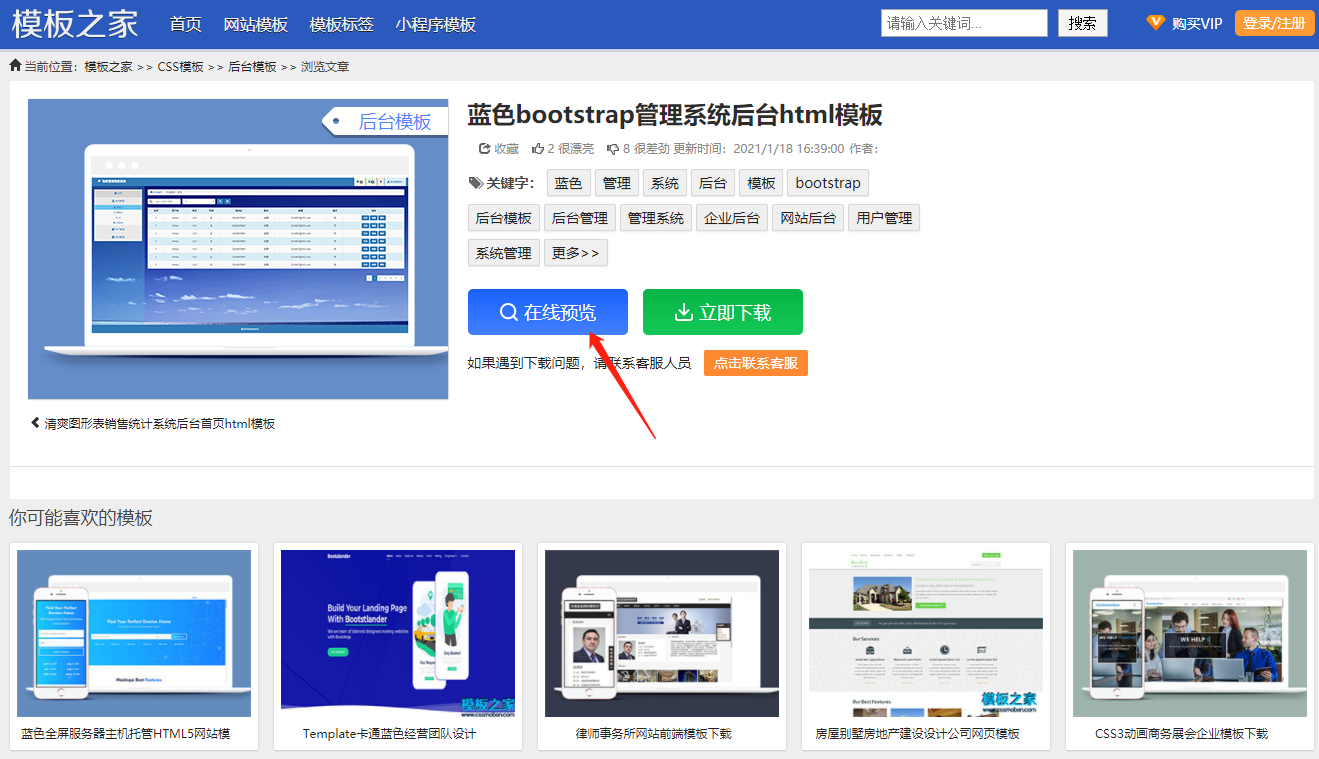Click the search keyword input field
Viewport: 1319px width, 759px height.
(961, 22)
